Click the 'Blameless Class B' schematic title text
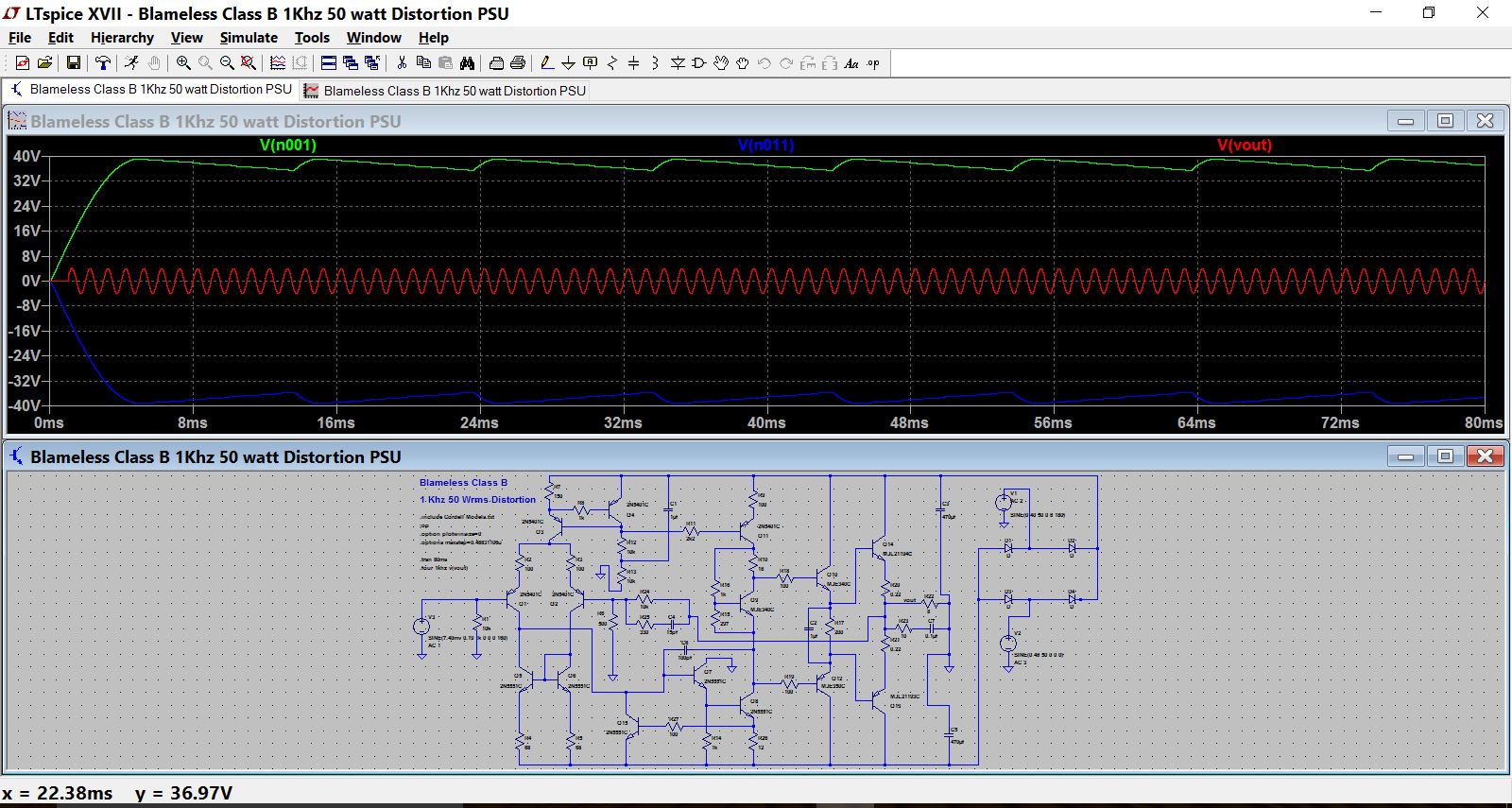 point(463,482)
